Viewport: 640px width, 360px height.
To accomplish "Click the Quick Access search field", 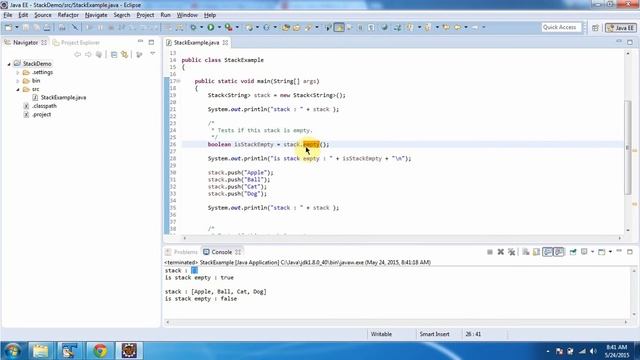I will (561, 27).
